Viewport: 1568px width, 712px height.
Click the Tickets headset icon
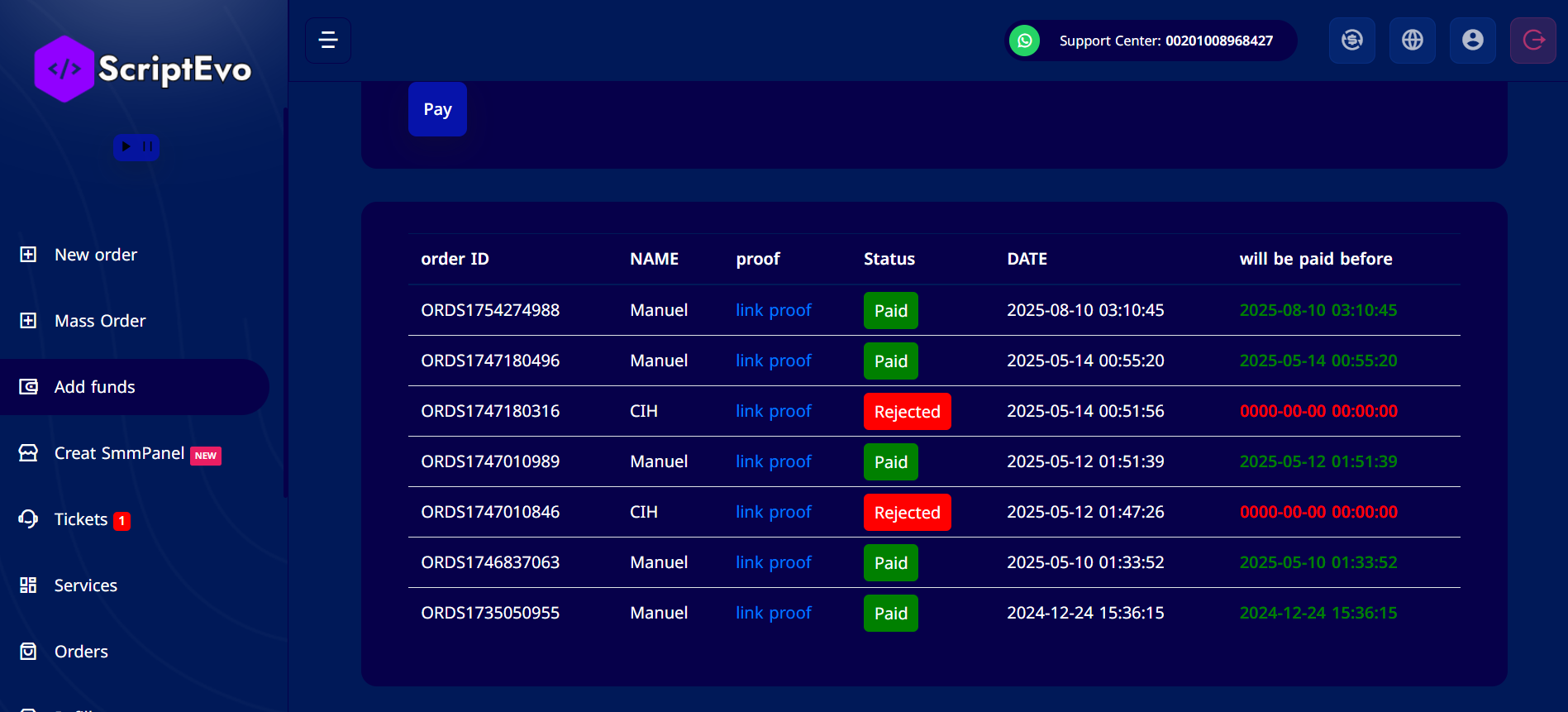click(28, 519)
